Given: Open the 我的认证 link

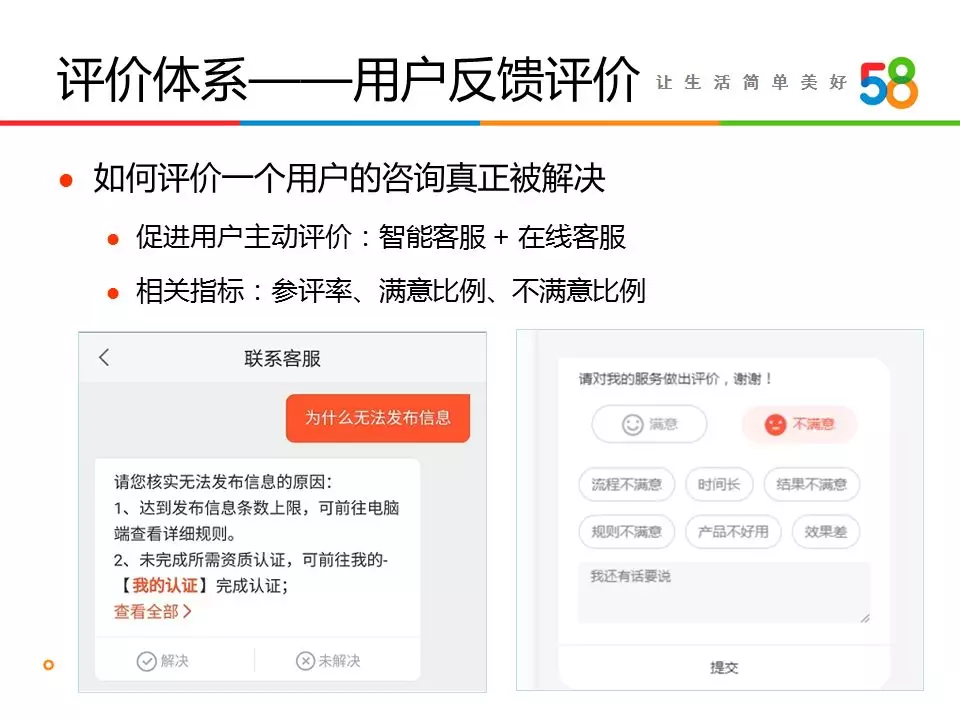Looking at the screenshot, I should tap(165, 585).
